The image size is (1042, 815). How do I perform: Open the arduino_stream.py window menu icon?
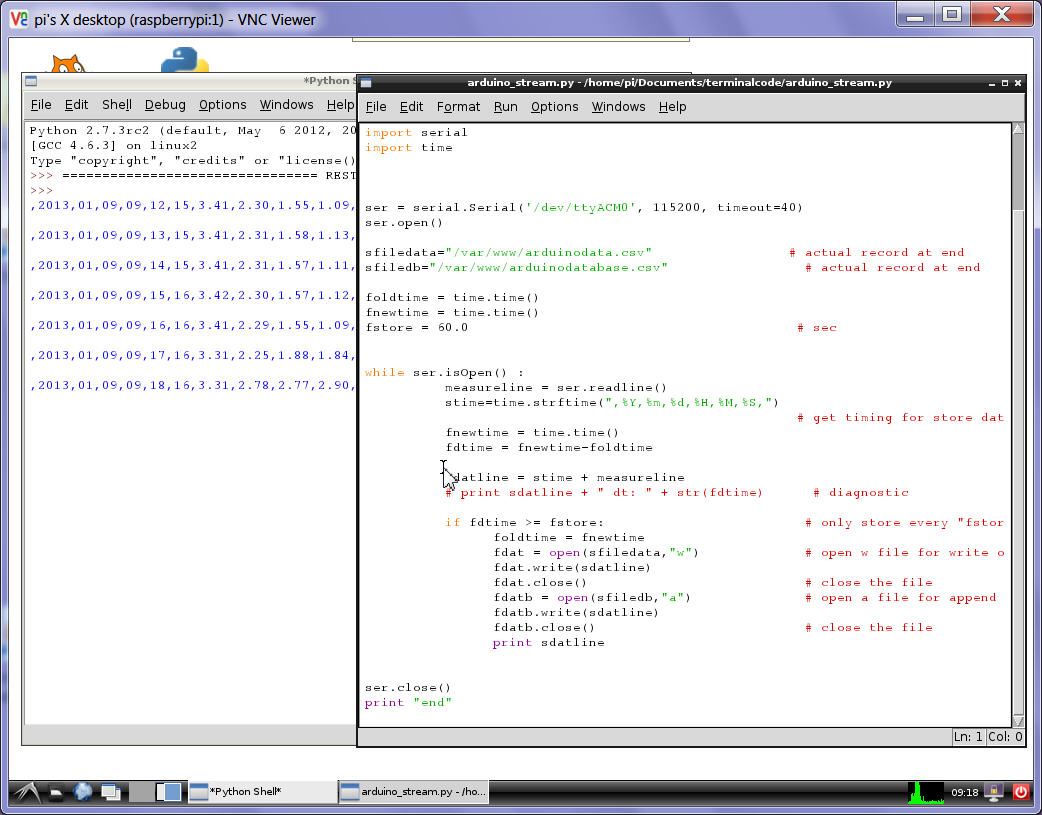(x=367, y=83)
